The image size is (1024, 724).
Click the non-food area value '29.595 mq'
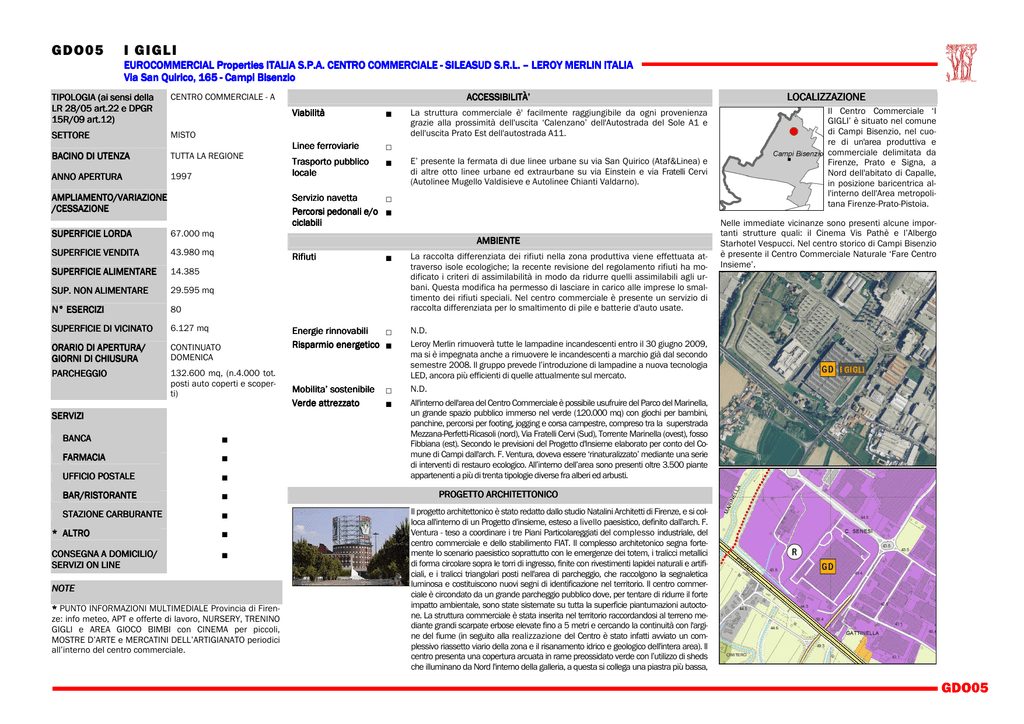pos(192,290)
